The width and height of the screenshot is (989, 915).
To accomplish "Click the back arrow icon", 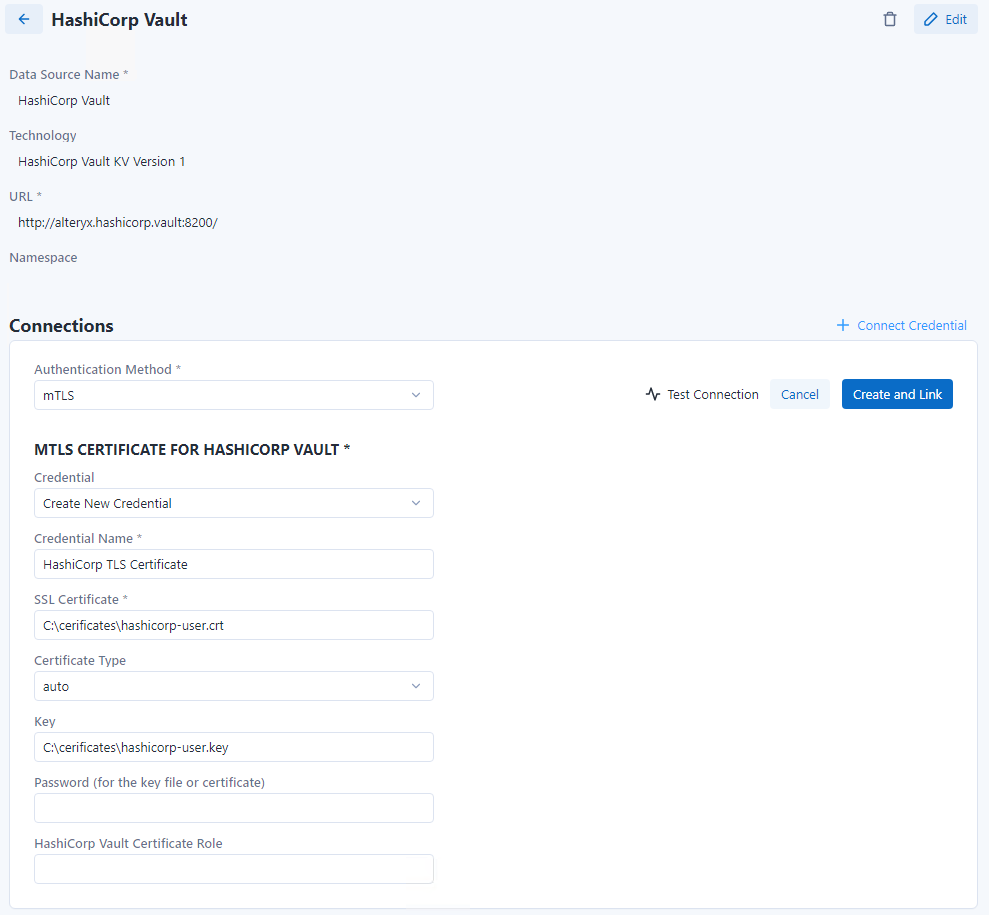I will tap(24, 19).
